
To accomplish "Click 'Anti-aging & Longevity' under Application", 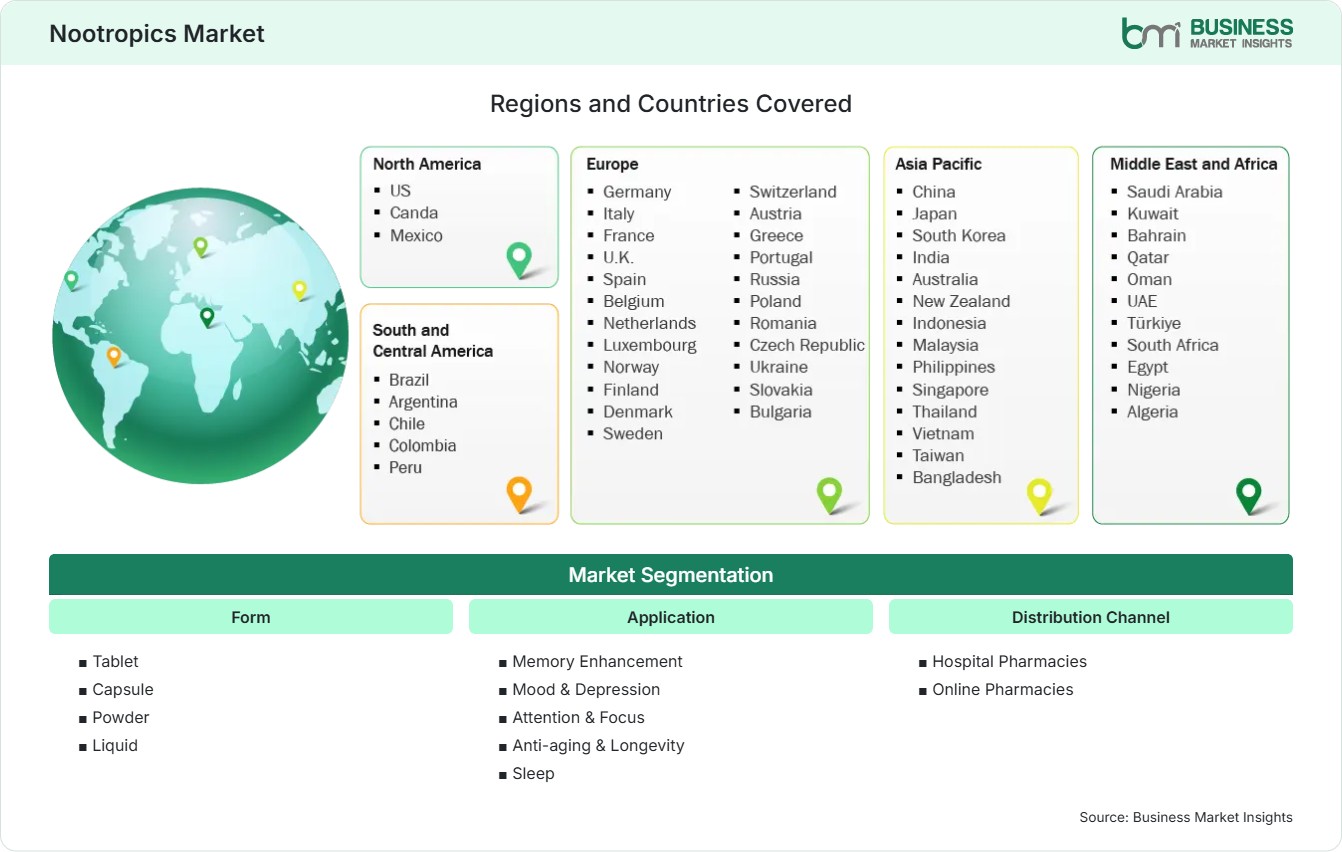I will pyautogui.click(x=599, y=745).
